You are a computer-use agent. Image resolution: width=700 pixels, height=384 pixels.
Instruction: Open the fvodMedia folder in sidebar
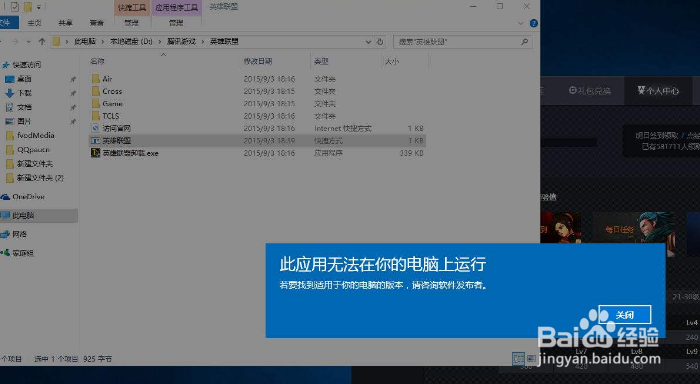[30, 135]
